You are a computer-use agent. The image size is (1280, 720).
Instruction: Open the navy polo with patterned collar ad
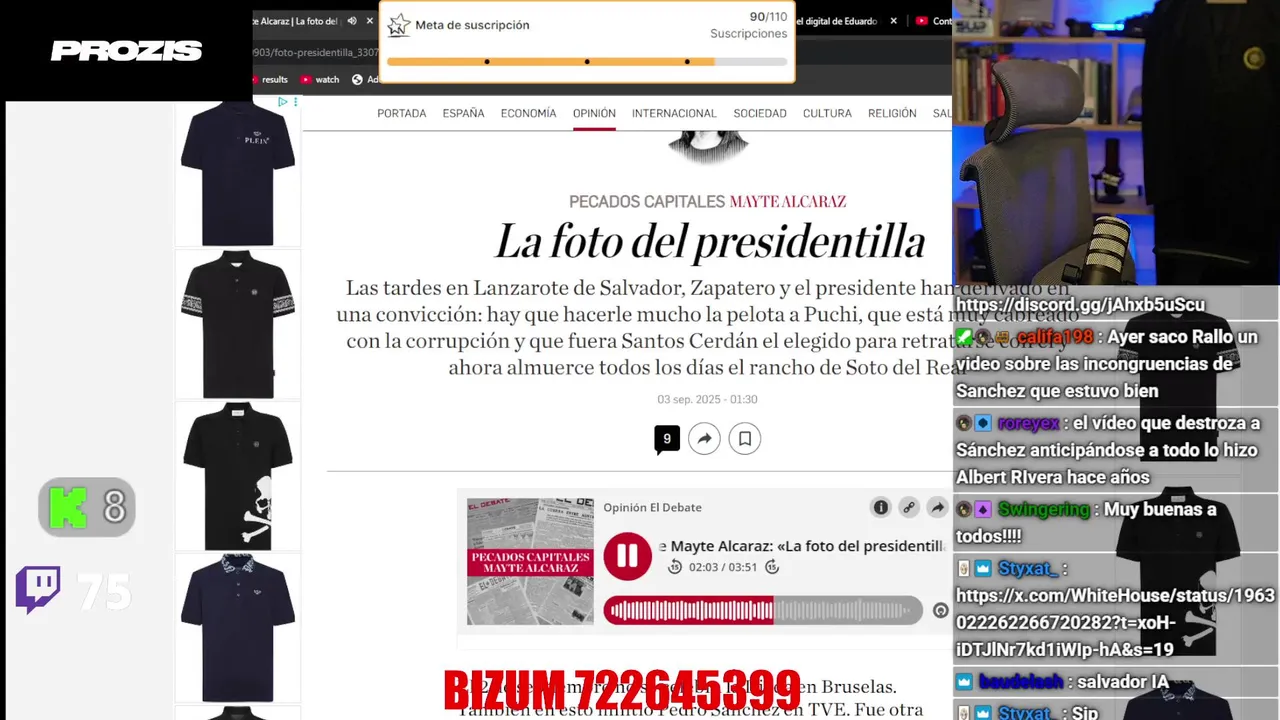coord(238,628)
